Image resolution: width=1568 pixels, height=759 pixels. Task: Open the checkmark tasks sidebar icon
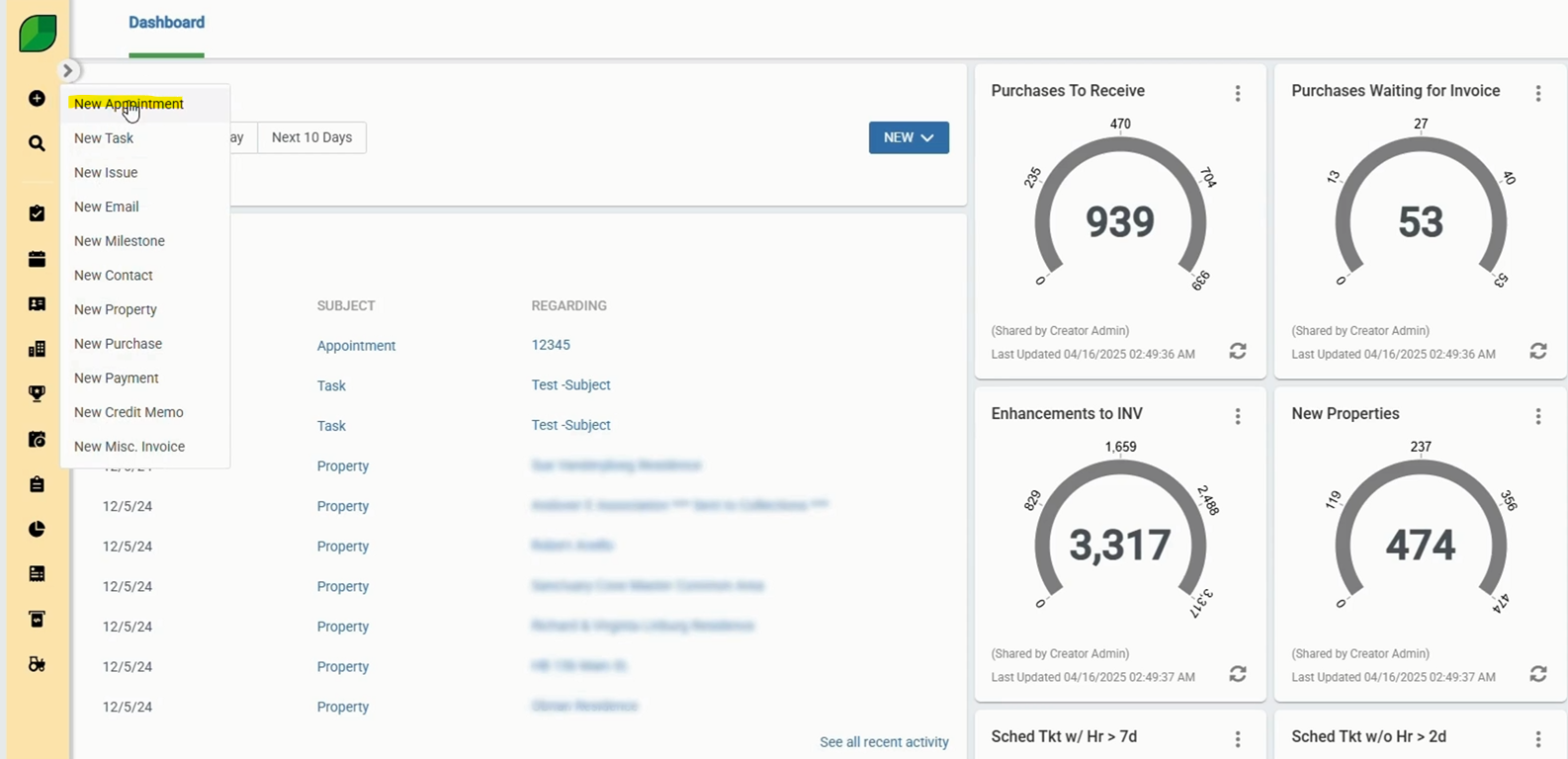coord(37,213)
